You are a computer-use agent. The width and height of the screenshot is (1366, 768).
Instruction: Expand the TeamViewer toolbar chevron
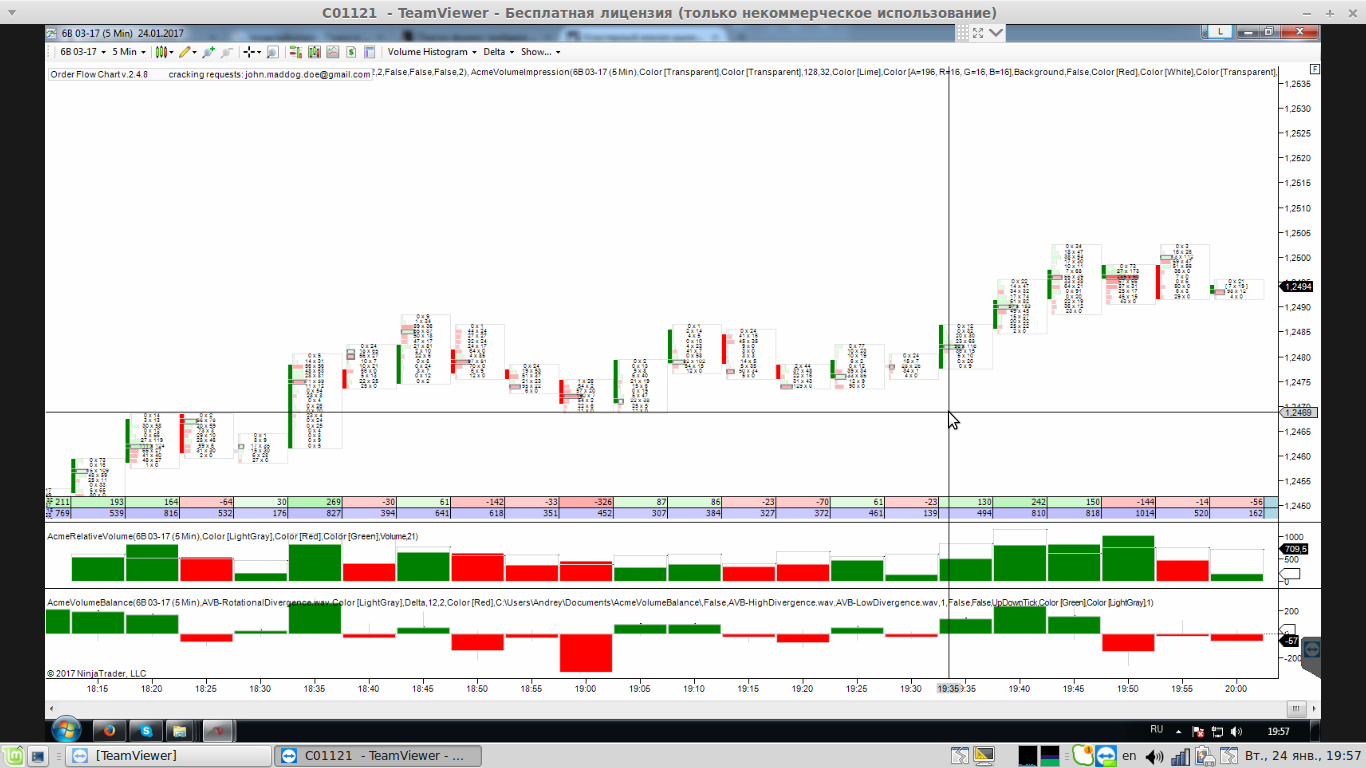(x=996, y=32)
